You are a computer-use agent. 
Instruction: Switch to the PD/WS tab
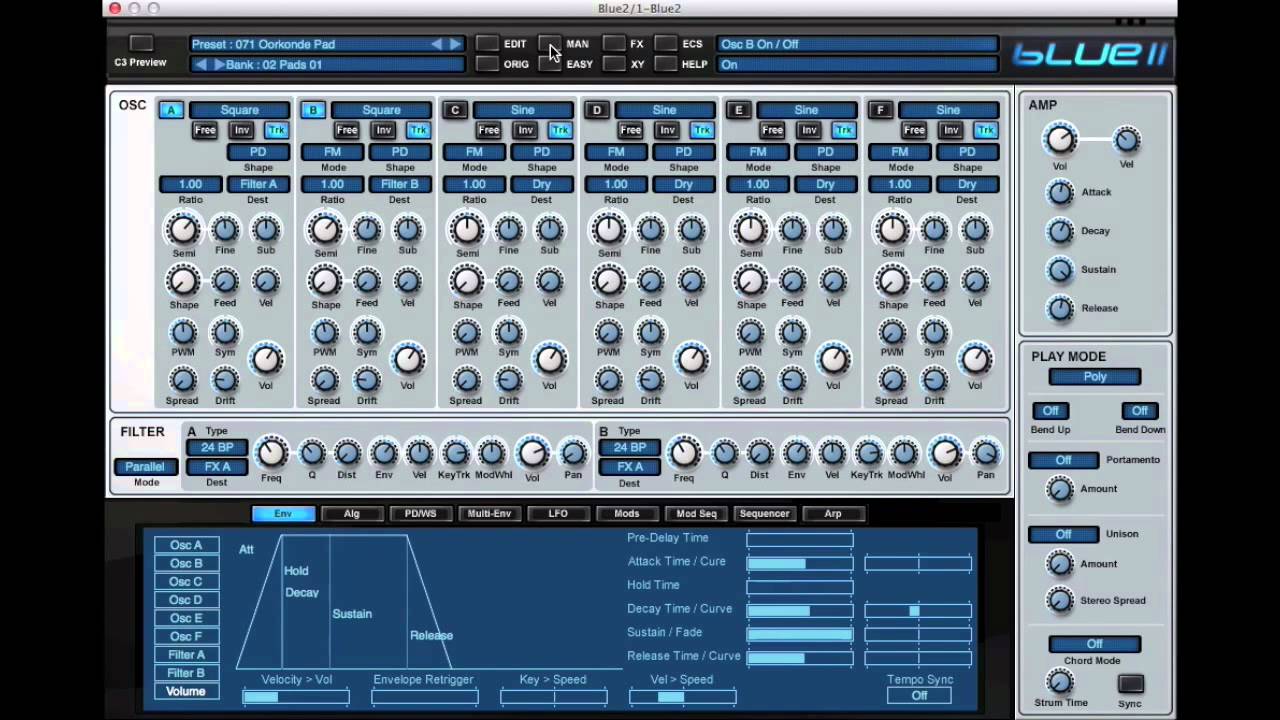click(x=420, y=514)
